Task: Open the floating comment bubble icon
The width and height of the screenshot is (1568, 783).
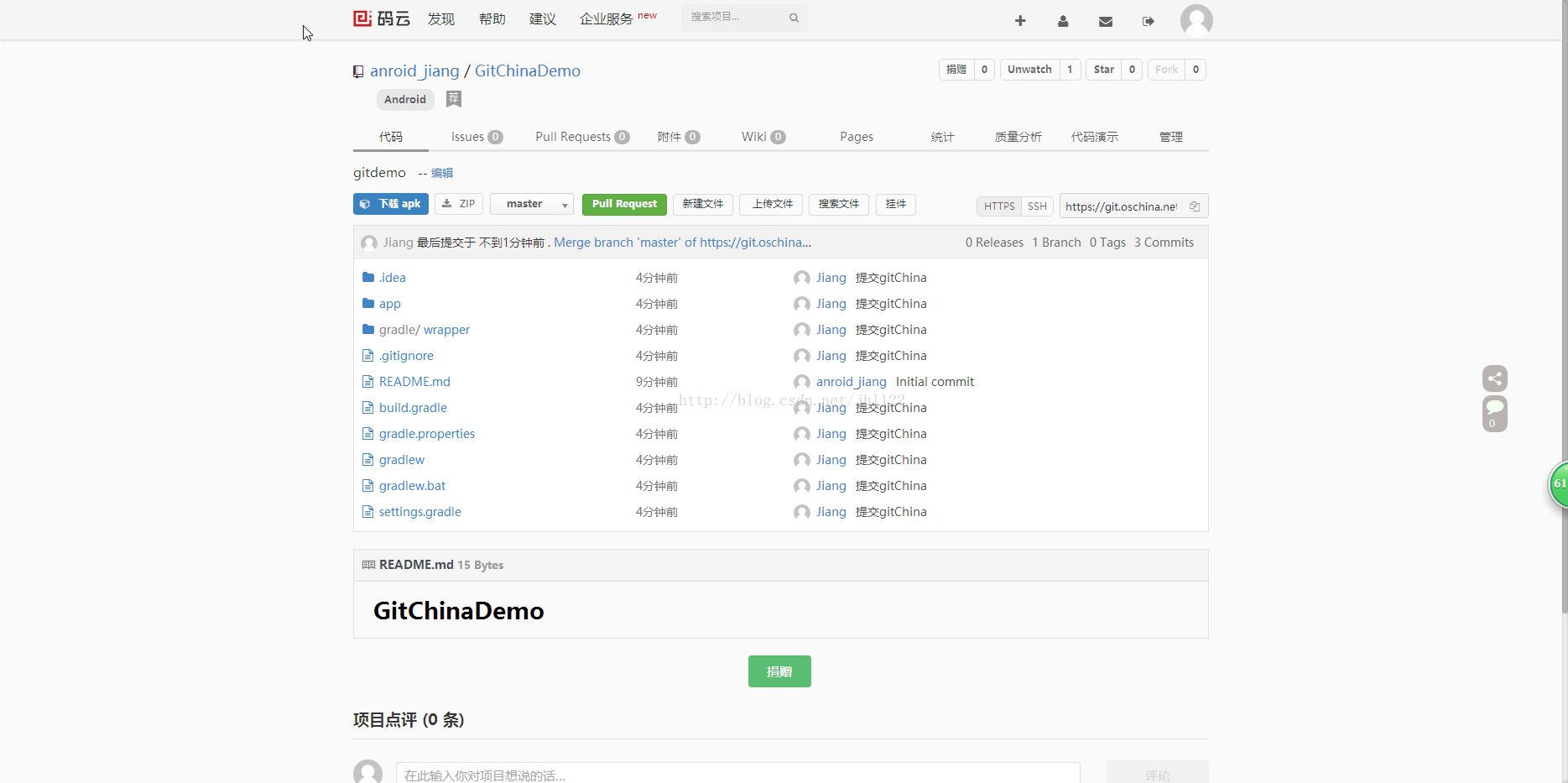Action: pos(1495,414)
